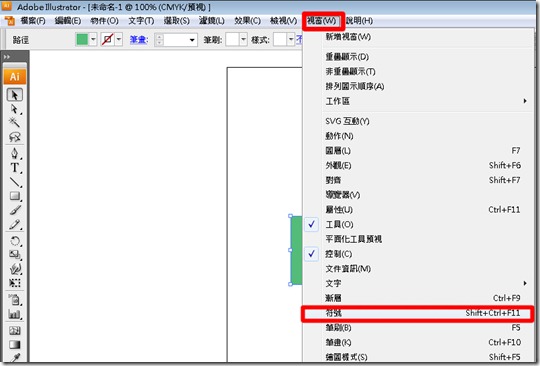Screen dimensions: 540x366
Task: Select the Eyedropper tool
Action: pos(15,357)
